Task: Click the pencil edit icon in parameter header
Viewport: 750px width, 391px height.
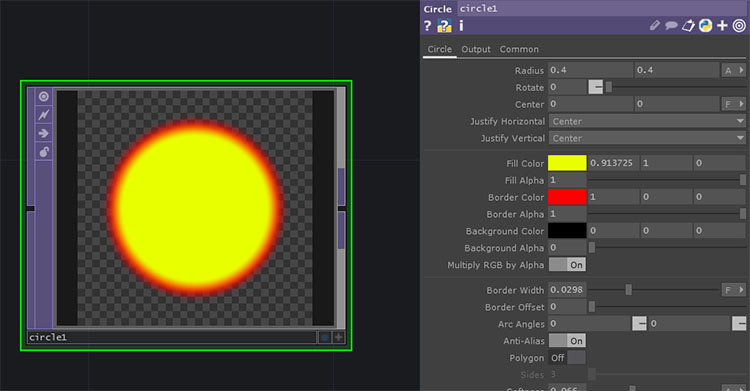Action: tap(655, 25)
